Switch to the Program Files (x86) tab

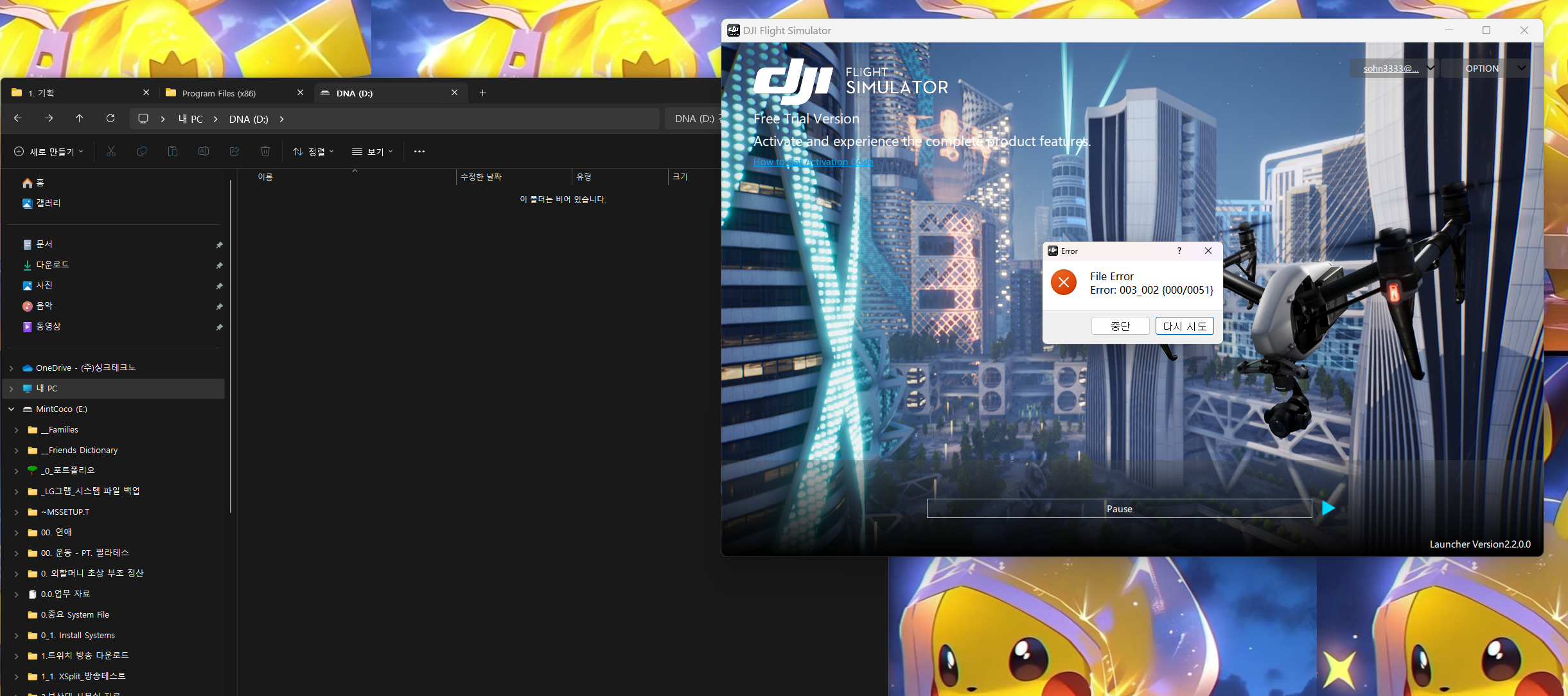(x=219, y=93)
